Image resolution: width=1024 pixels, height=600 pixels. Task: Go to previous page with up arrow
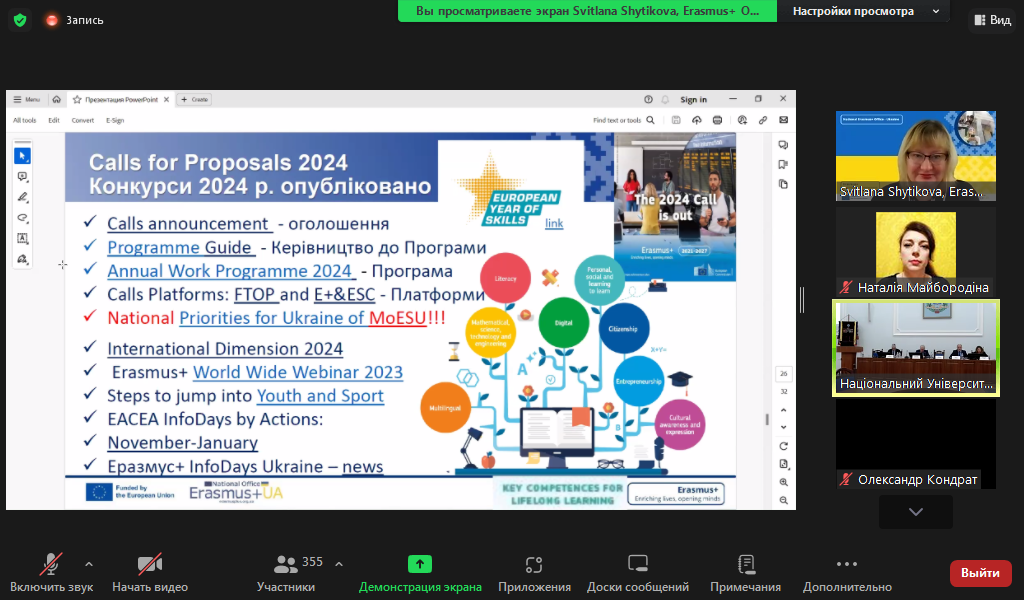point(784,410)
